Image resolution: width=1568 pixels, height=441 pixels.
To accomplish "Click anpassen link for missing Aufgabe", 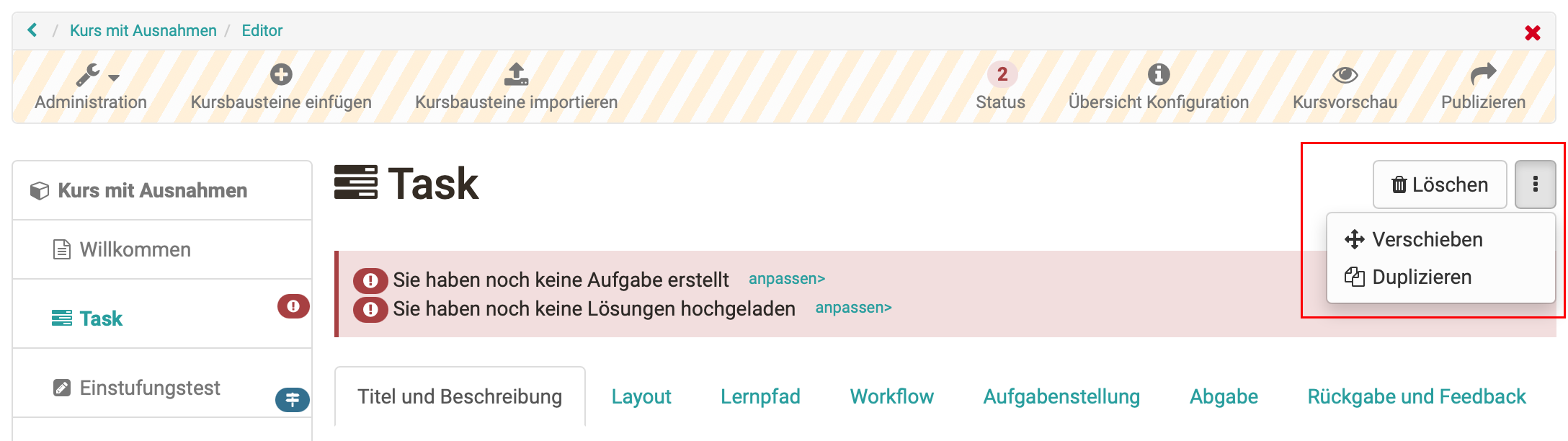I will [786, 279].
